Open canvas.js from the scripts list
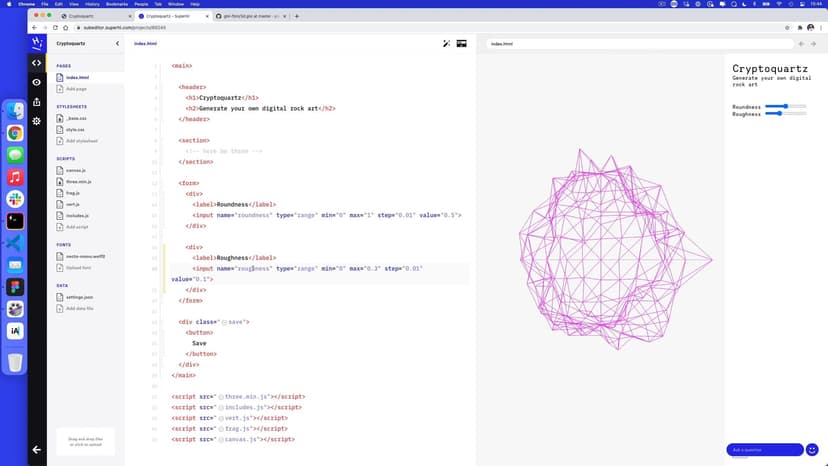The image size is (828, 466). [x=77, y=171]
